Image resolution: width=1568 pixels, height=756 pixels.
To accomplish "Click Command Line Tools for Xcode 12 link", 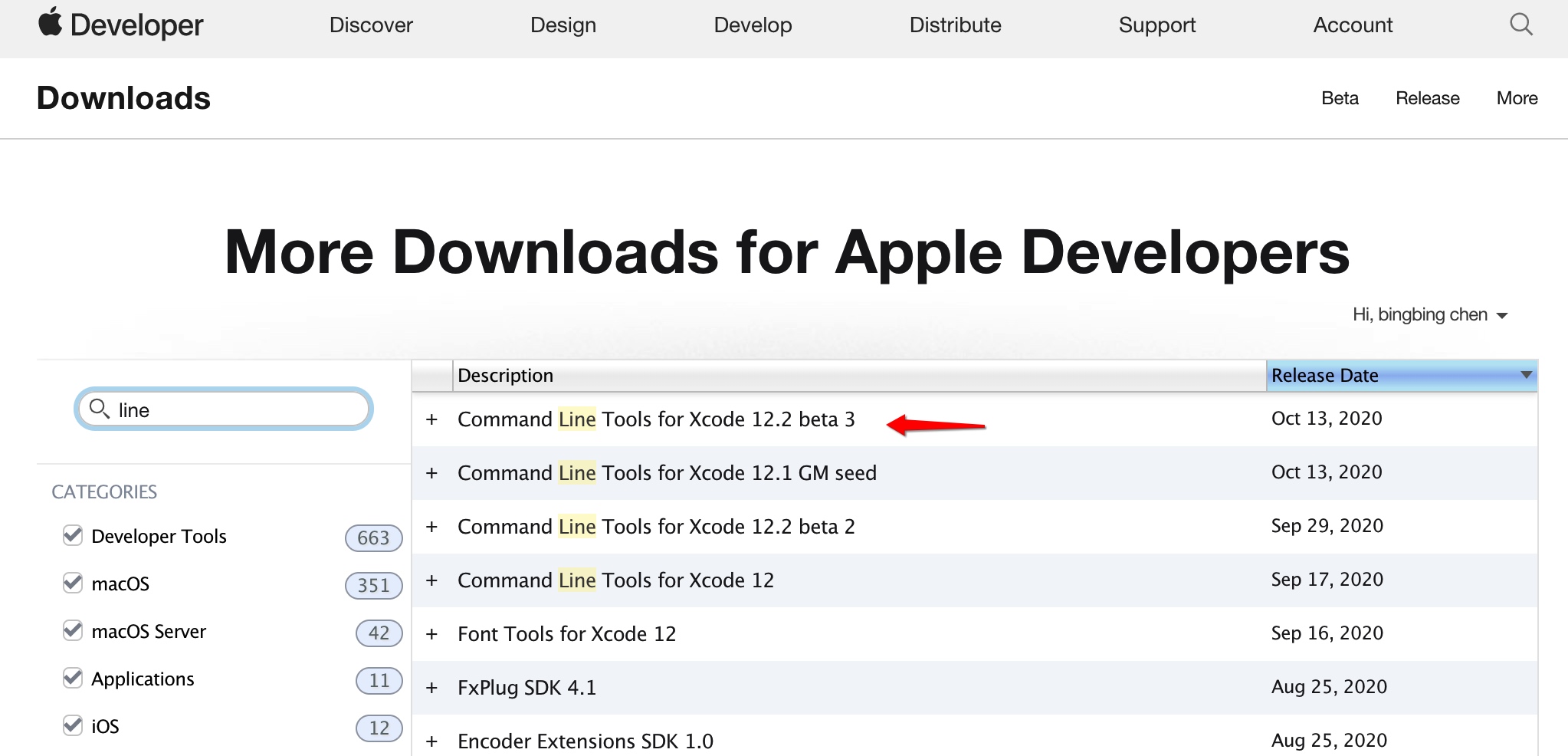I will (615, 580).
